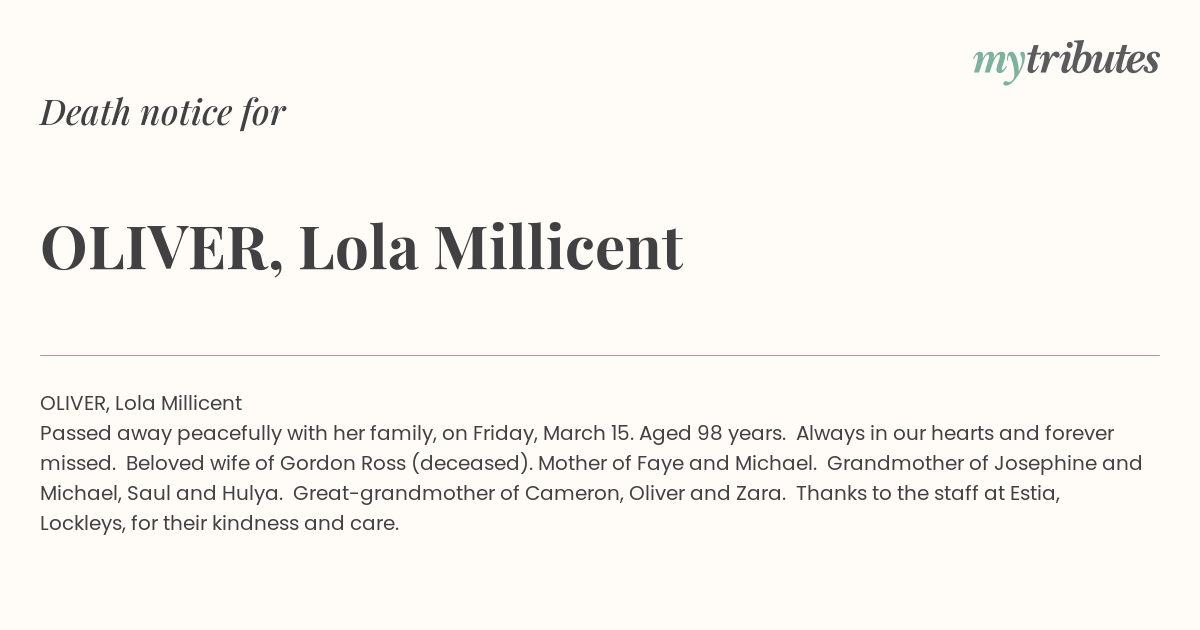Select the date 'Friday, March 15'
The image size is (1200, 630).
552,433
